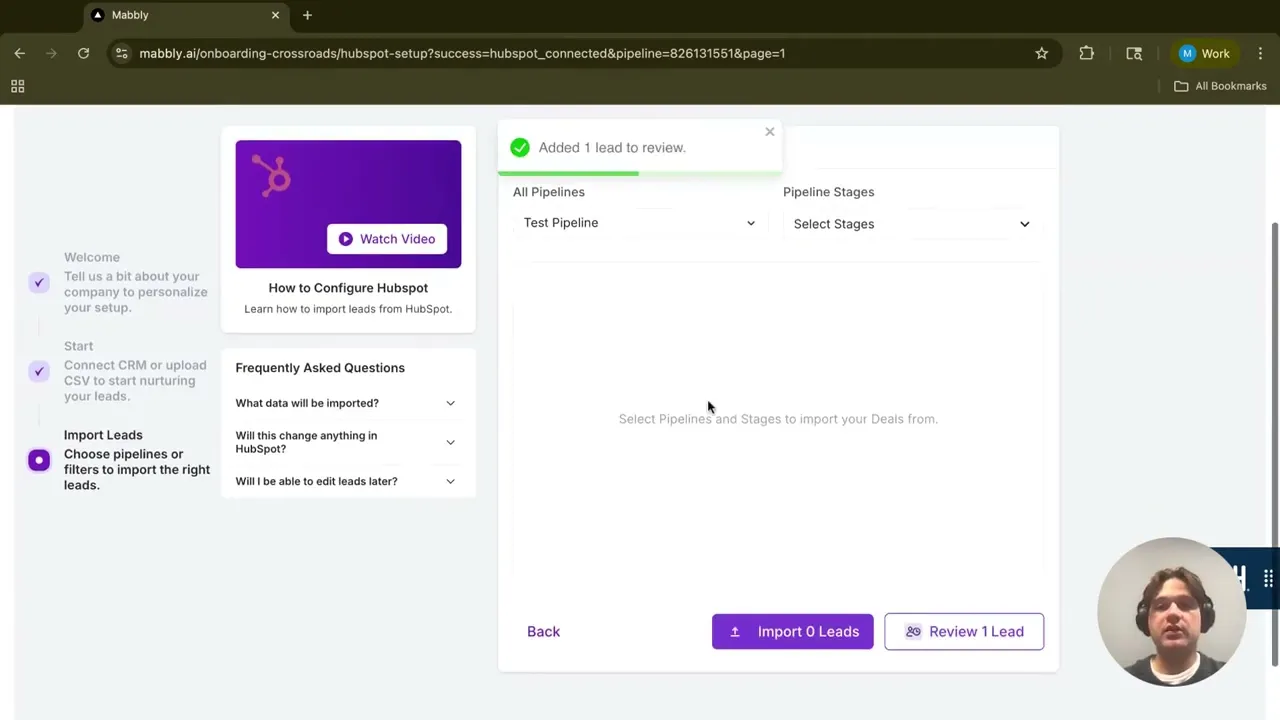
Task: Click the 'All Pipelines' label
Action: click(549, 192)
